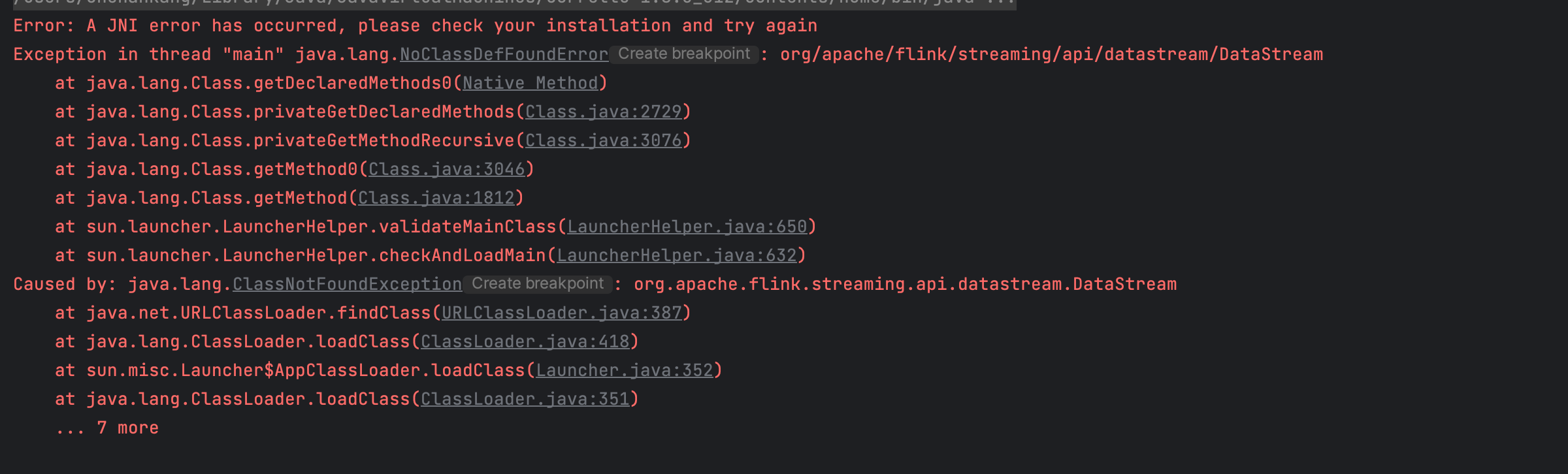The width and height of the screenshot is (1568, 474).
Task: Click the JNI error message line
Action: pyautogui.click(x=415, y=26)
